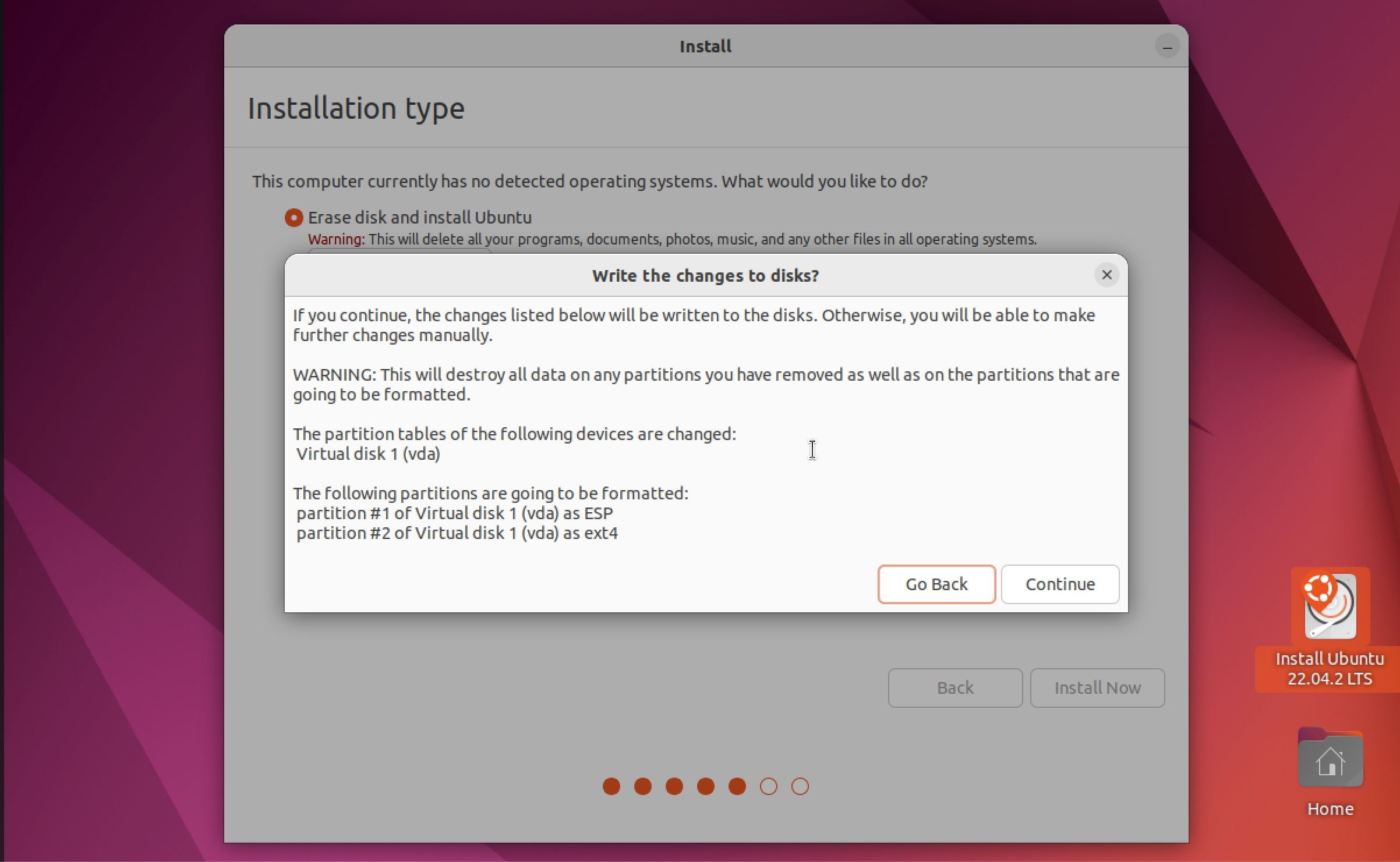Click the Installation type heading

pyautogui.click(x=356, y=108)
